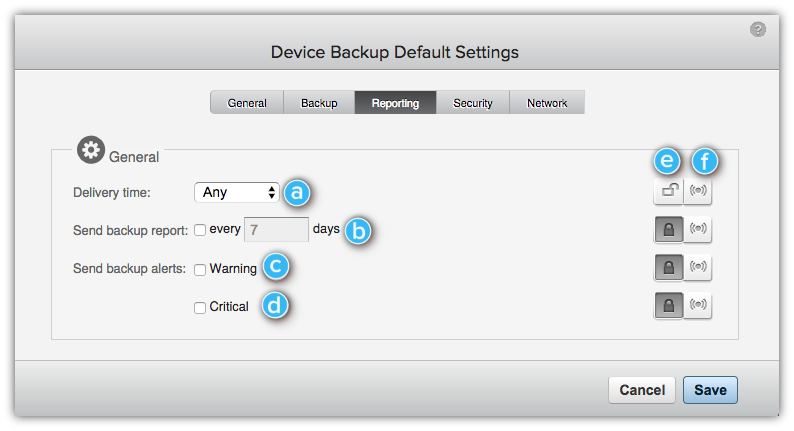794x431 pixels.
Task: Click the Cancel button
Action: point(642,390)
